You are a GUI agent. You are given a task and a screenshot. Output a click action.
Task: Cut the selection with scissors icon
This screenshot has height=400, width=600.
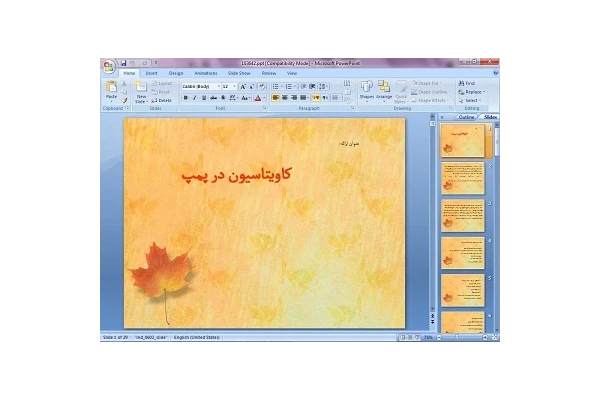(124, 83)
